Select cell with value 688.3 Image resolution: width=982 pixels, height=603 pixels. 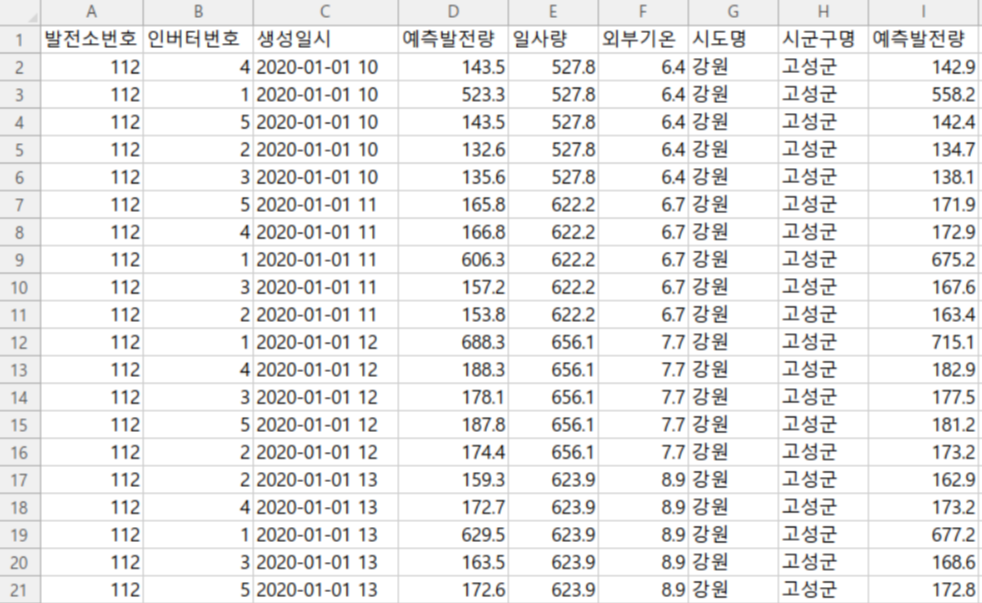pyautogui.click(x=453, y=343)
